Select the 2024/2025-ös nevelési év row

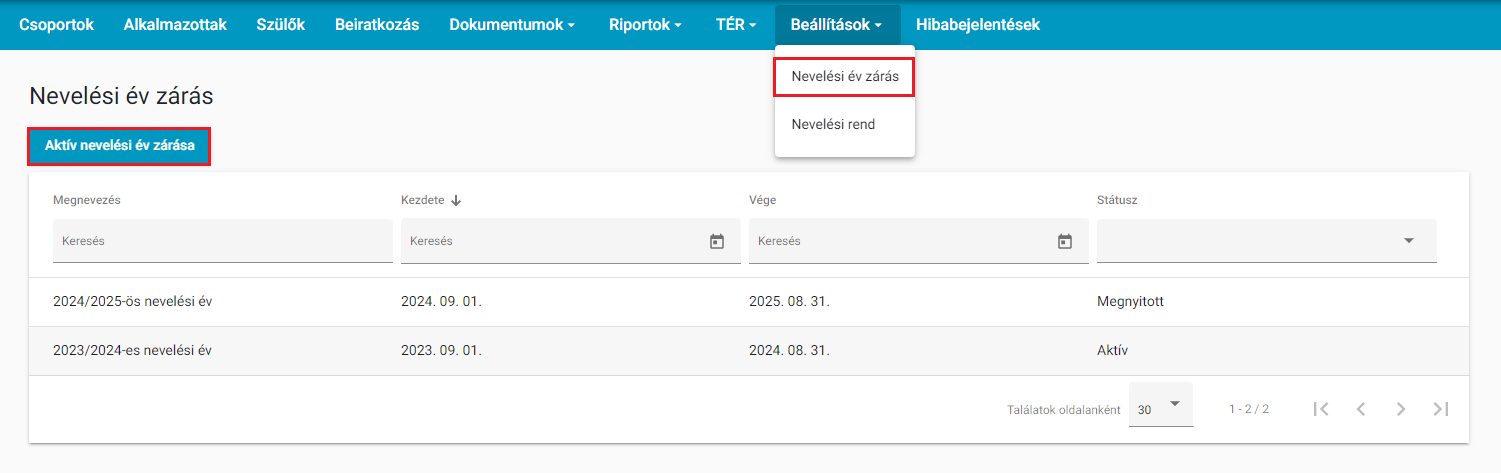(x=749, y=302)
